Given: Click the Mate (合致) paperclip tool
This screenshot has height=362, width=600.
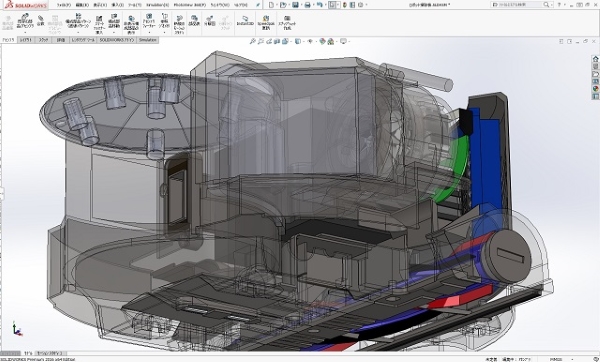Looking at the screenshot, I should tap(41, 20).
